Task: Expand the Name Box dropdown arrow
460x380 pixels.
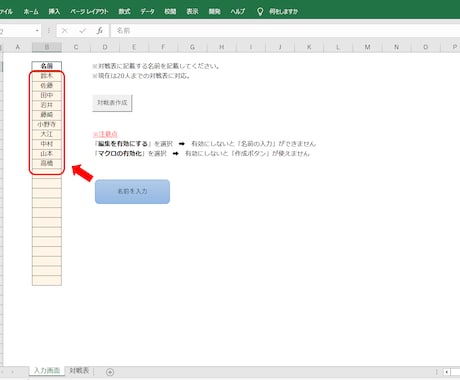Action: click(x=37, y=31)
